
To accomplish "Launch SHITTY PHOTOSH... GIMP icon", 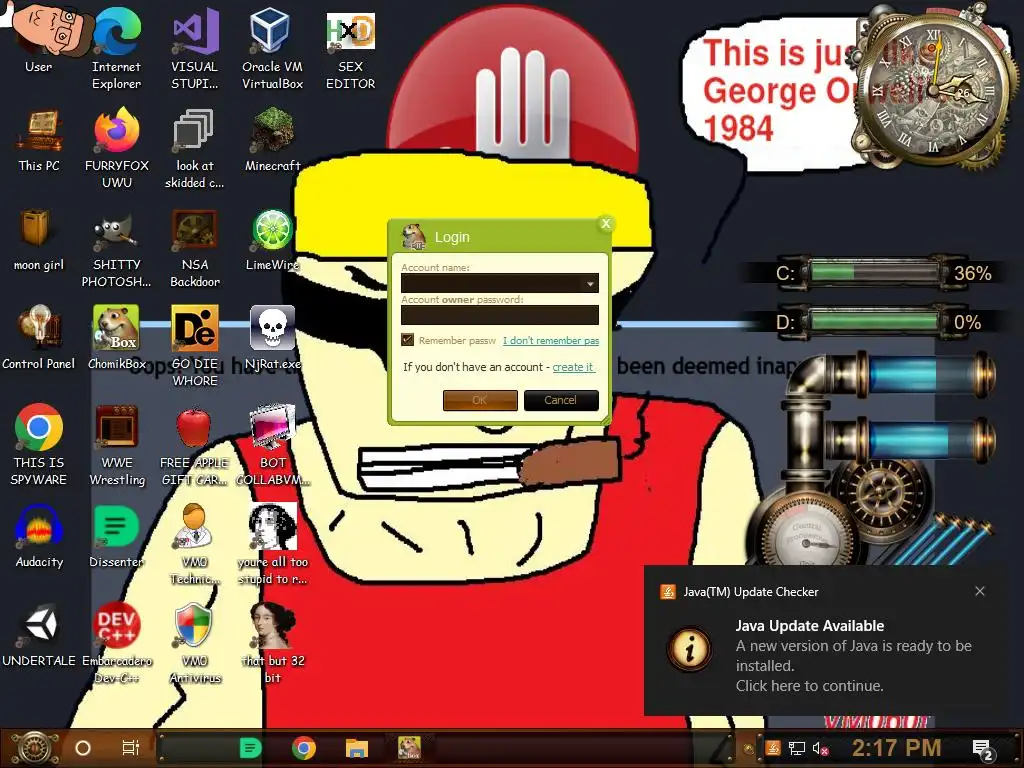I will point(116,247).
